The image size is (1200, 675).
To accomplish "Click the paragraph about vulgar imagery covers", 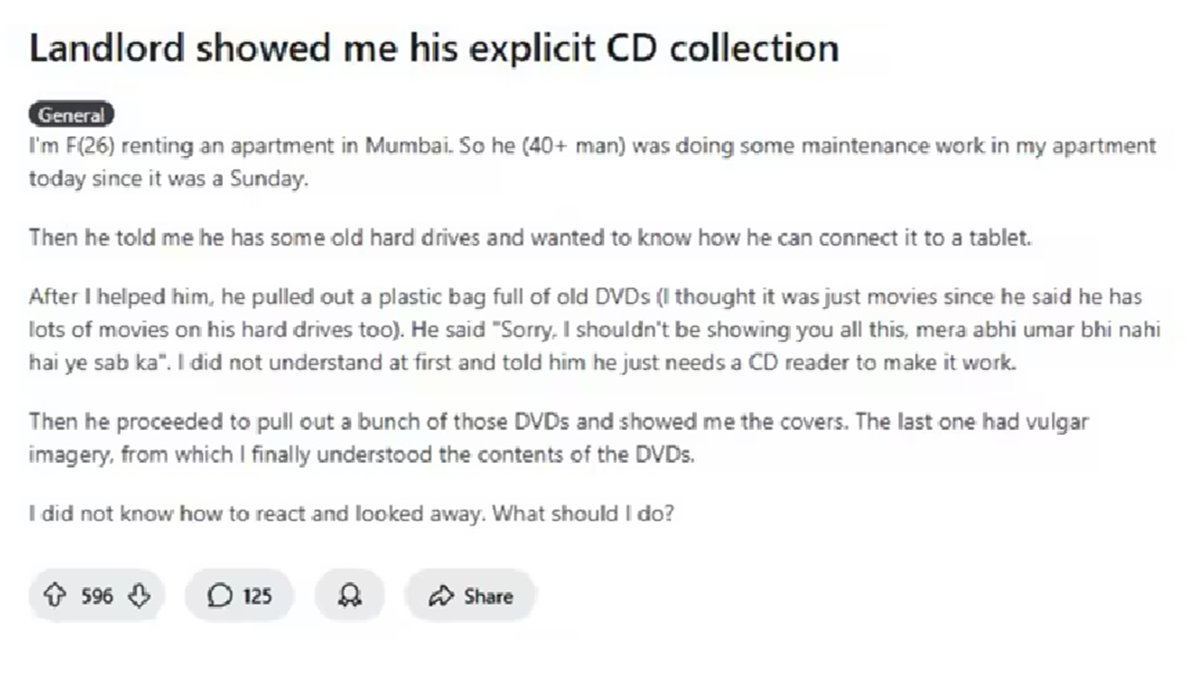I will (x=558, y=439).
